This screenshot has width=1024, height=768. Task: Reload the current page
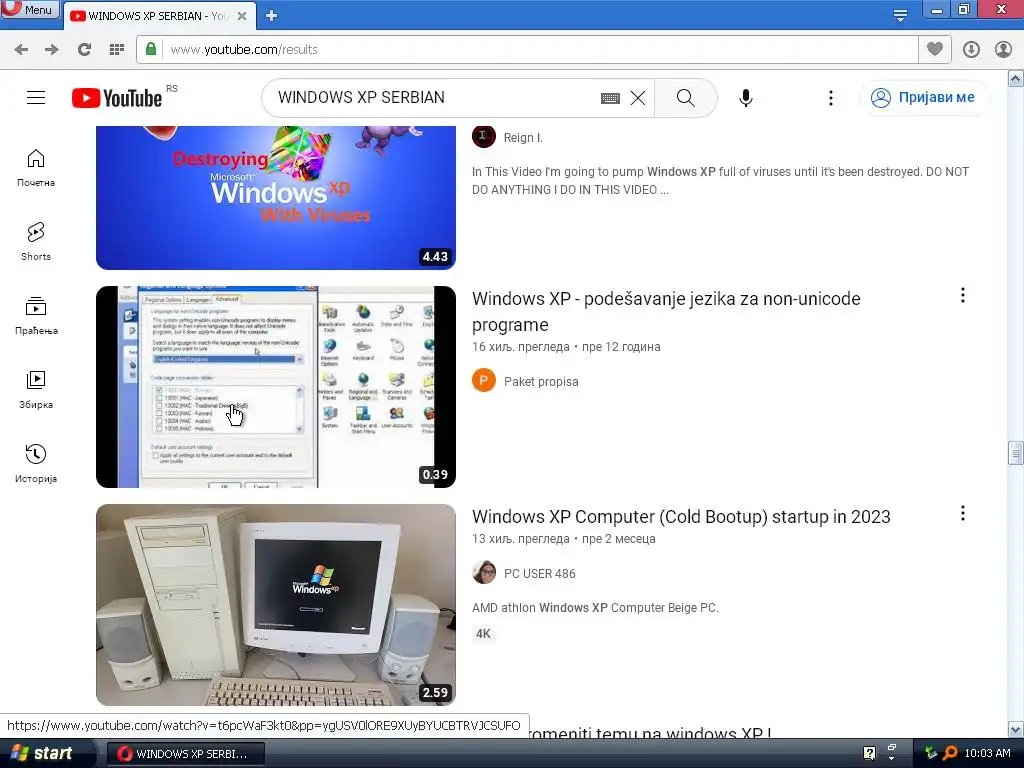tap(84, 50)
